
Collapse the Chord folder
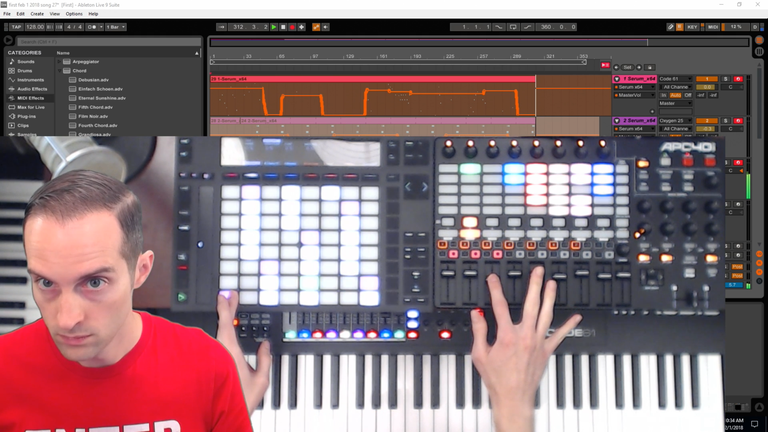tap(59, 71)
